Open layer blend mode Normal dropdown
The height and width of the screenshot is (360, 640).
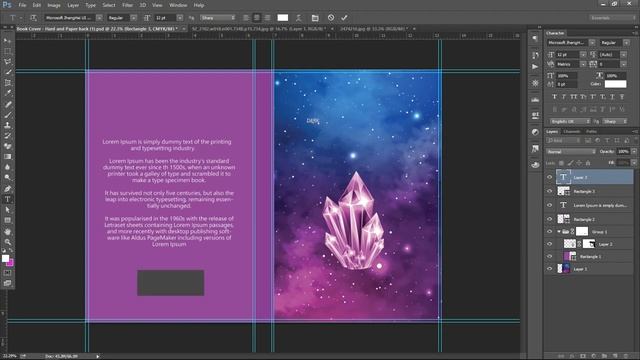[571, 151]
